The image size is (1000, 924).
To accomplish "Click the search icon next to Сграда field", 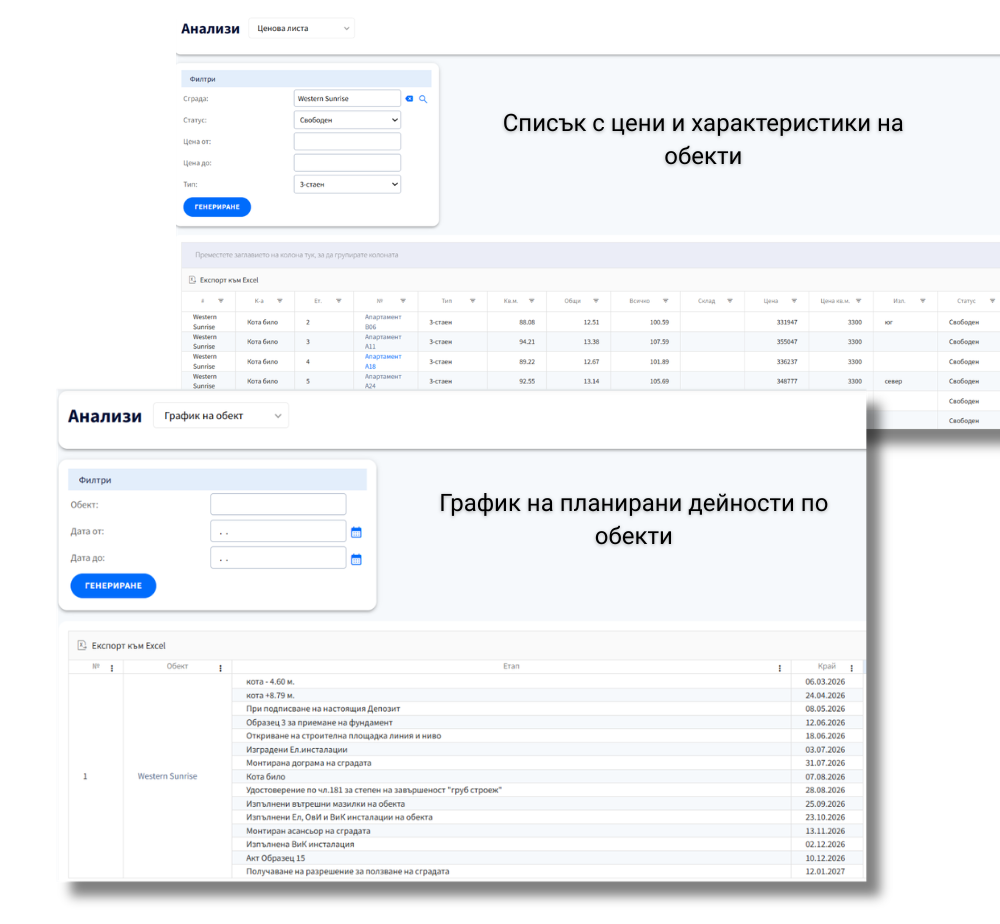I will point(424,99).
